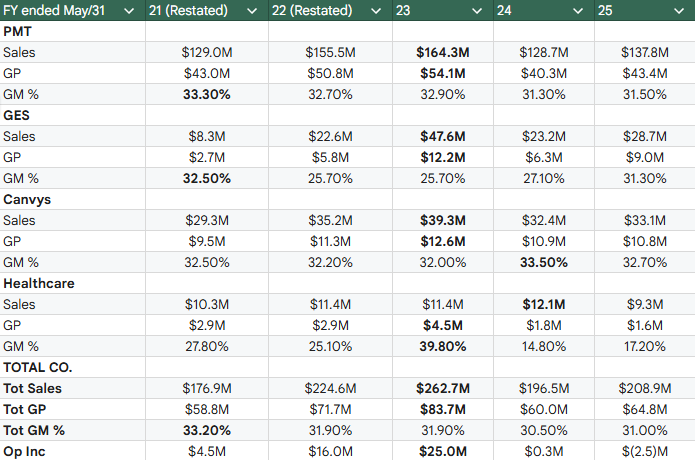Select total GP cell $83.7M
The image size is (695, 460).
tap(443, 409)
